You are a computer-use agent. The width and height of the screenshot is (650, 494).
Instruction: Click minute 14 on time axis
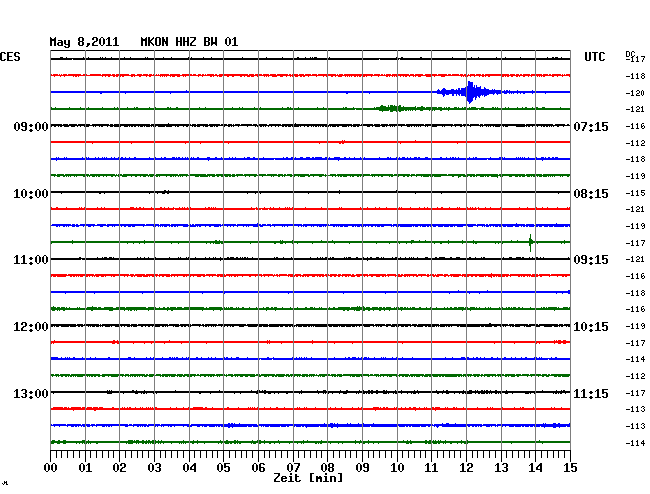(x=535, y=468)
